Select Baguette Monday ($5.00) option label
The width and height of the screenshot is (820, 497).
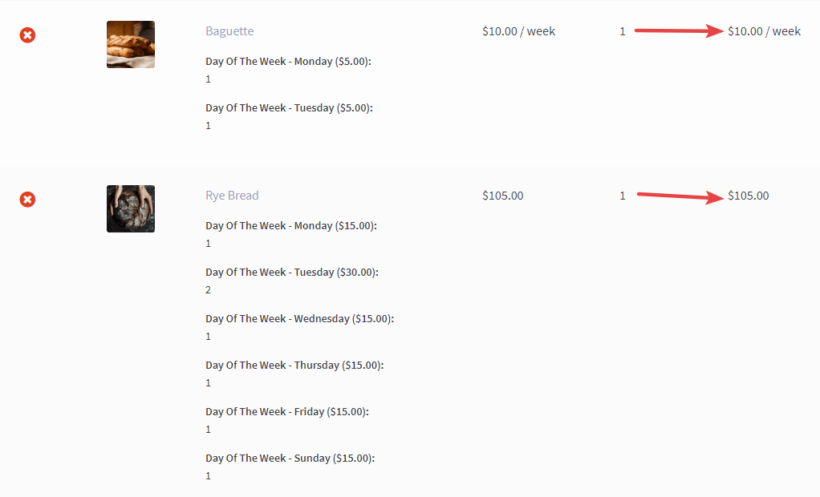pos(288,61)
